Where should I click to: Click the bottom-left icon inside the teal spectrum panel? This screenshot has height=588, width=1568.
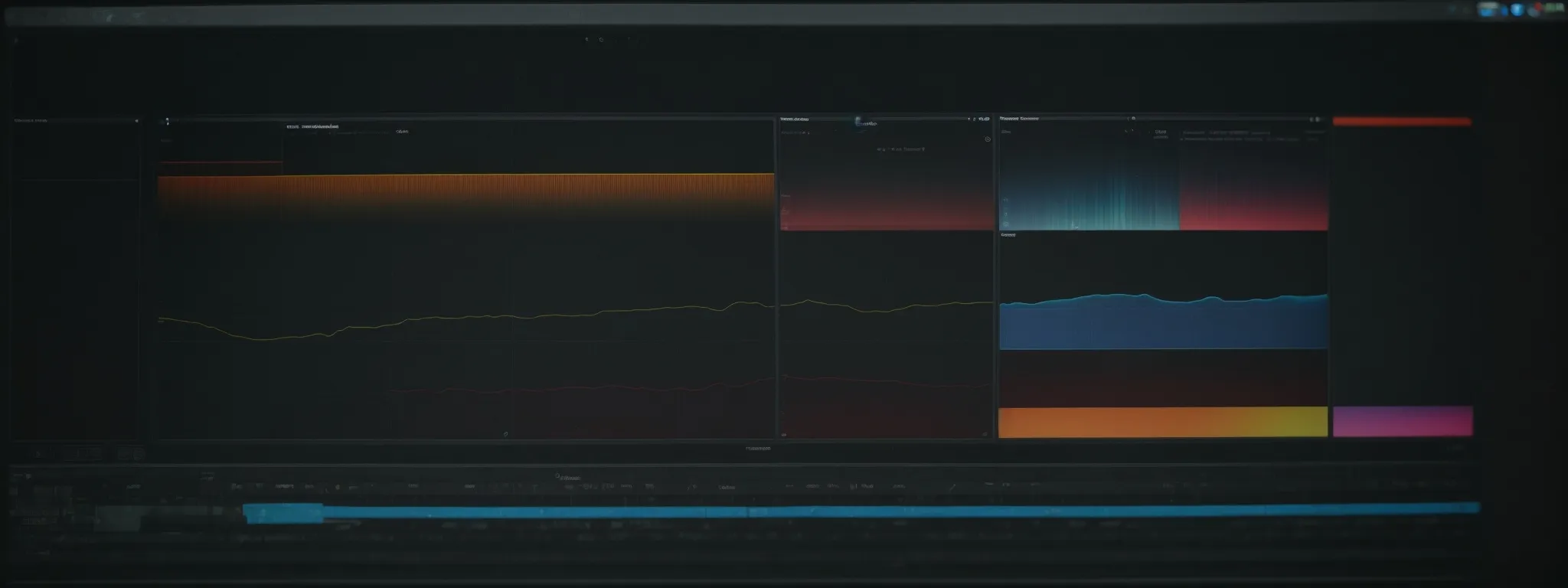coord(1073,226)
